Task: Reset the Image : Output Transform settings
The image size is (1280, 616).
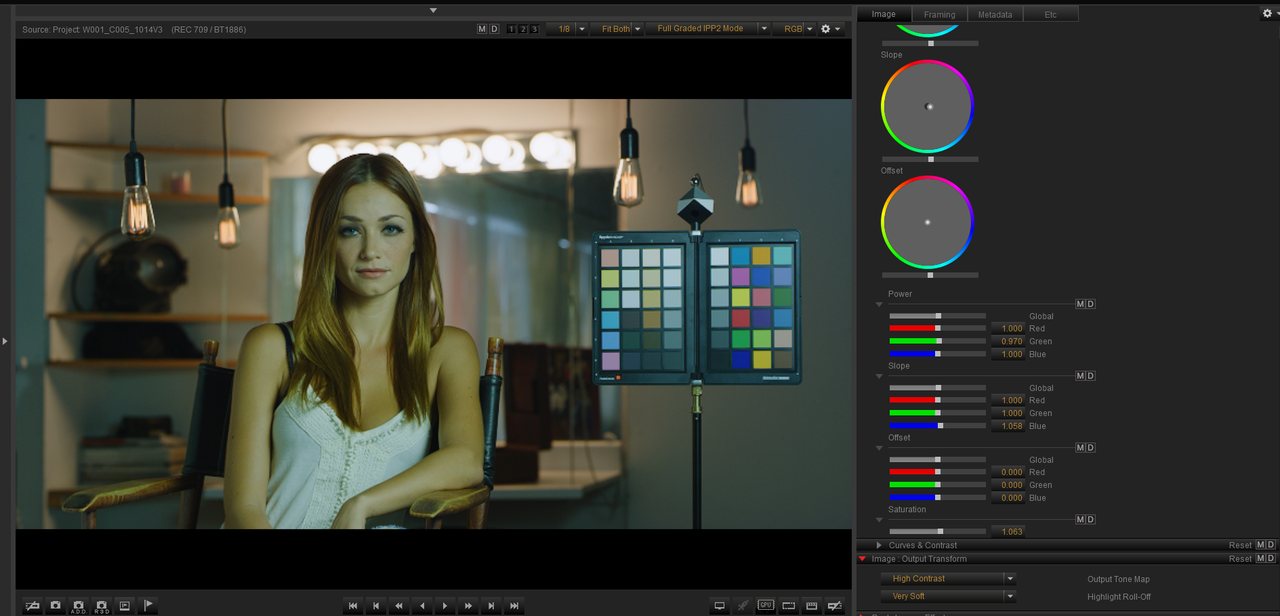Action: (1240, 559)
